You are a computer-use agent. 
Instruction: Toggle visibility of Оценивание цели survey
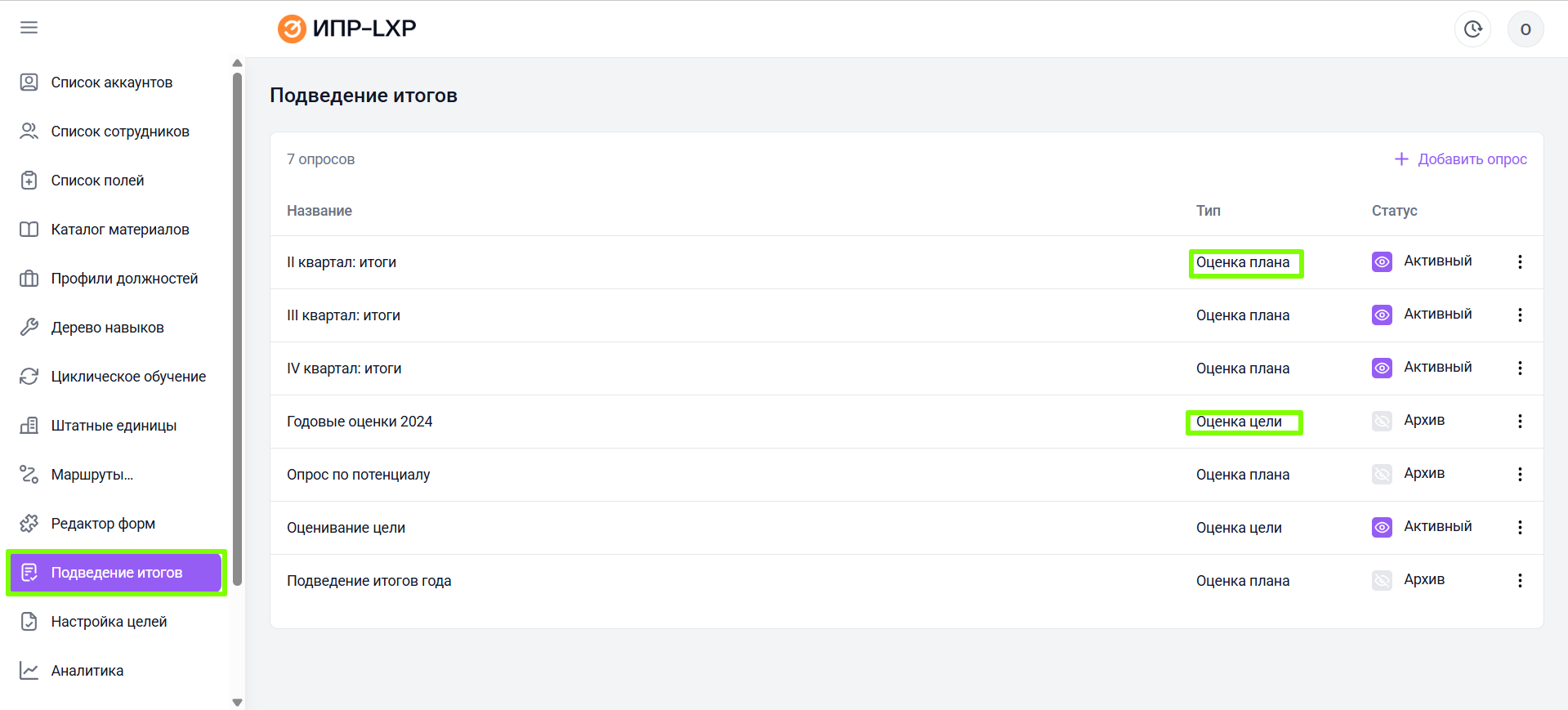click(1382, 528)
